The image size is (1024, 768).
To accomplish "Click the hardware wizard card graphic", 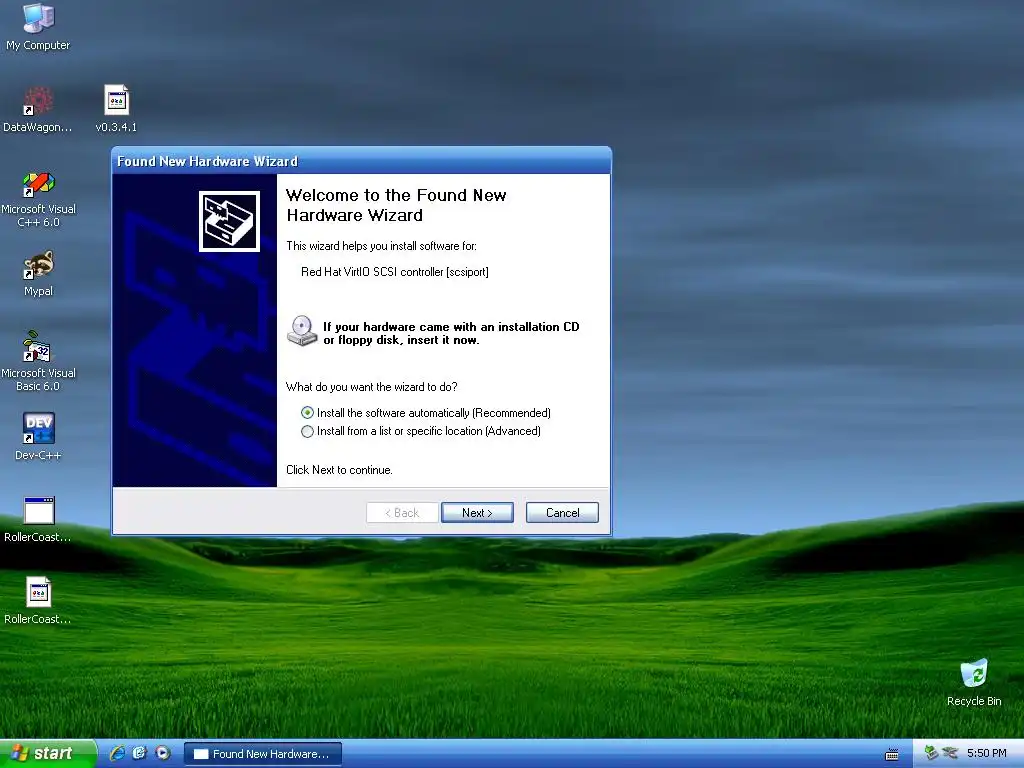I will [229, 221].
